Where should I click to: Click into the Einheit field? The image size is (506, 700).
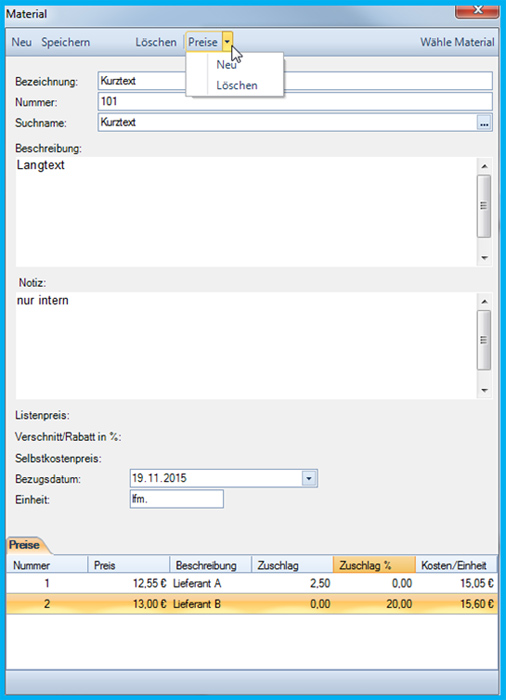point(176,499)
